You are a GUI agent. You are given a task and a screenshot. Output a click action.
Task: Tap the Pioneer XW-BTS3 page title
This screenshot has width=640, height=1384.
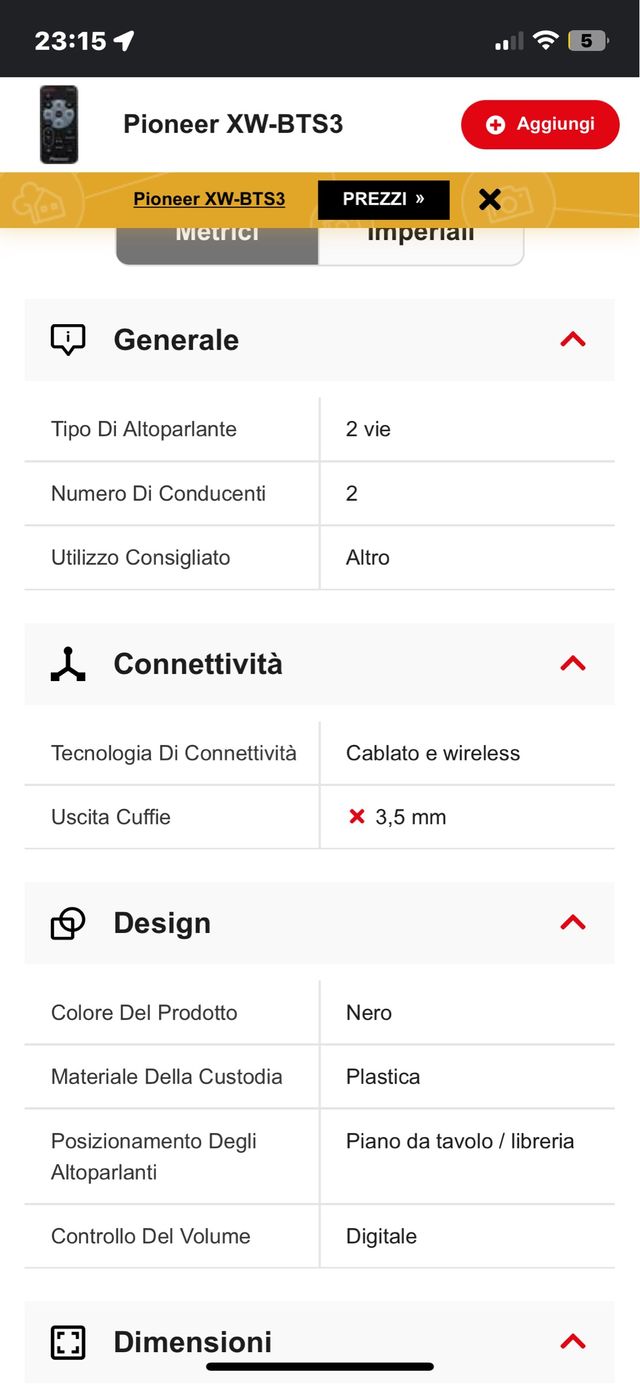click(x=233, y=124)
